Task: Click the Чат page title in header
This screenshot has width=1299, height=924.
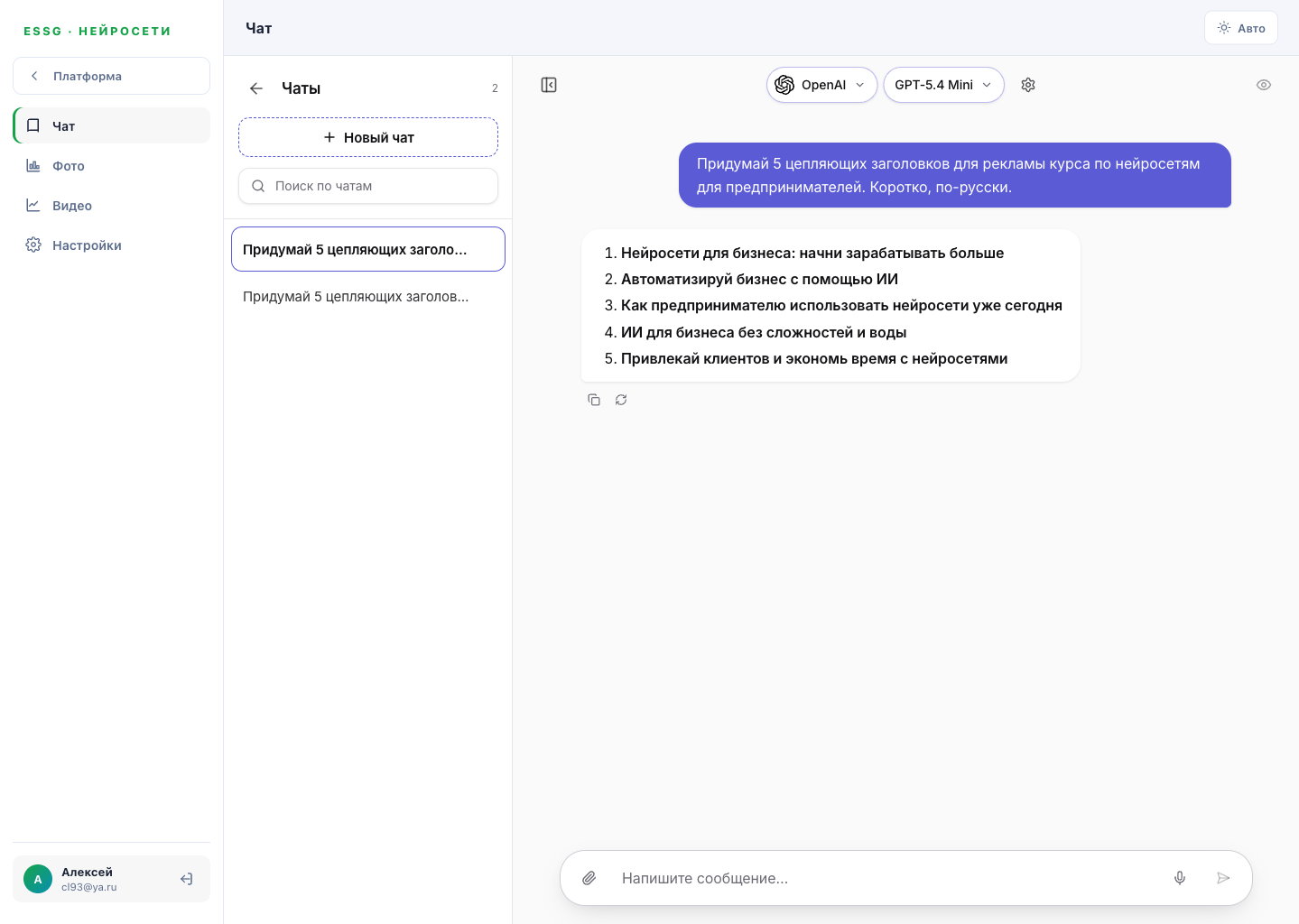Action: tap(259, 28)
